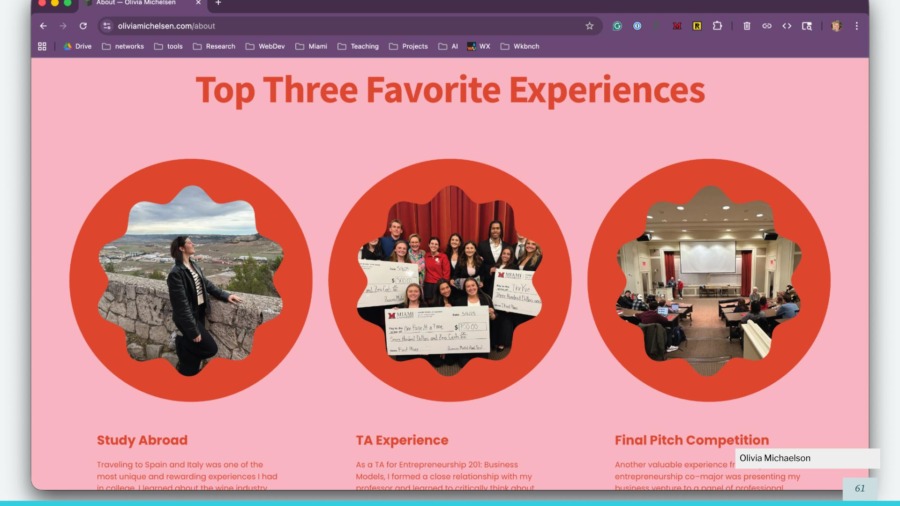This screenshot has width=900, height=506.
Task: Open the 1Password extension icon
Action: tap(637, 26)
